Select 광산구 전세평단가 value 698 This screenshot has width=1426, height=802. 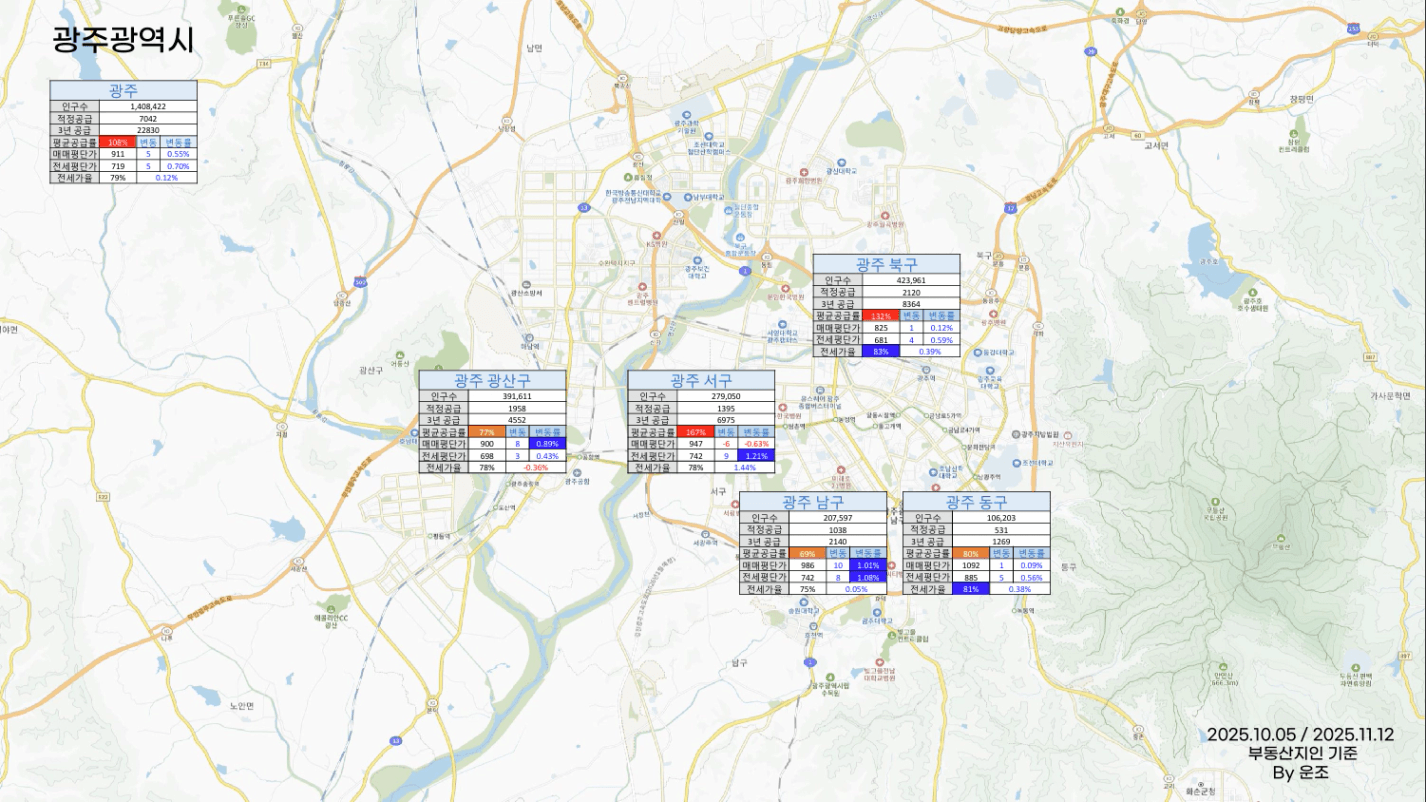pos(487,456)
